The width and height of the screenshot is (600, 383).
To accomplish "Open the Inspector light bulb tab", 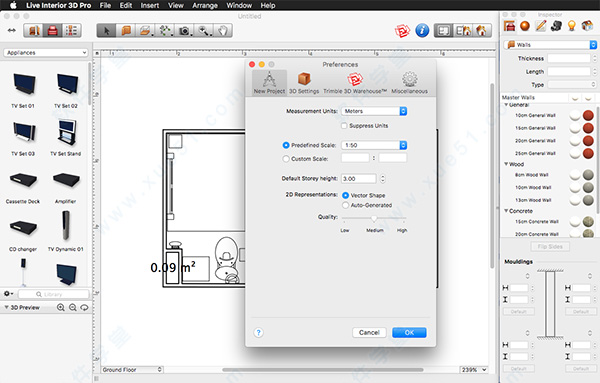I will 572,26.
